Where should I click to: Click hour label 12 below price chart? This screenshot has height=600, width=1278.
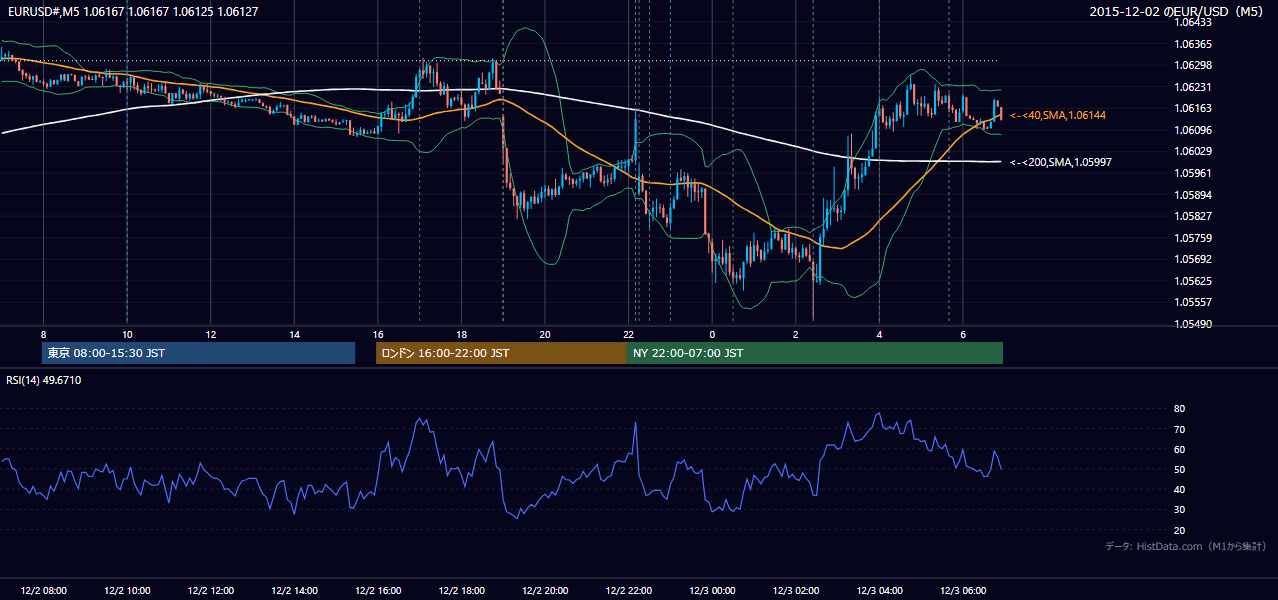click(210, 334)
